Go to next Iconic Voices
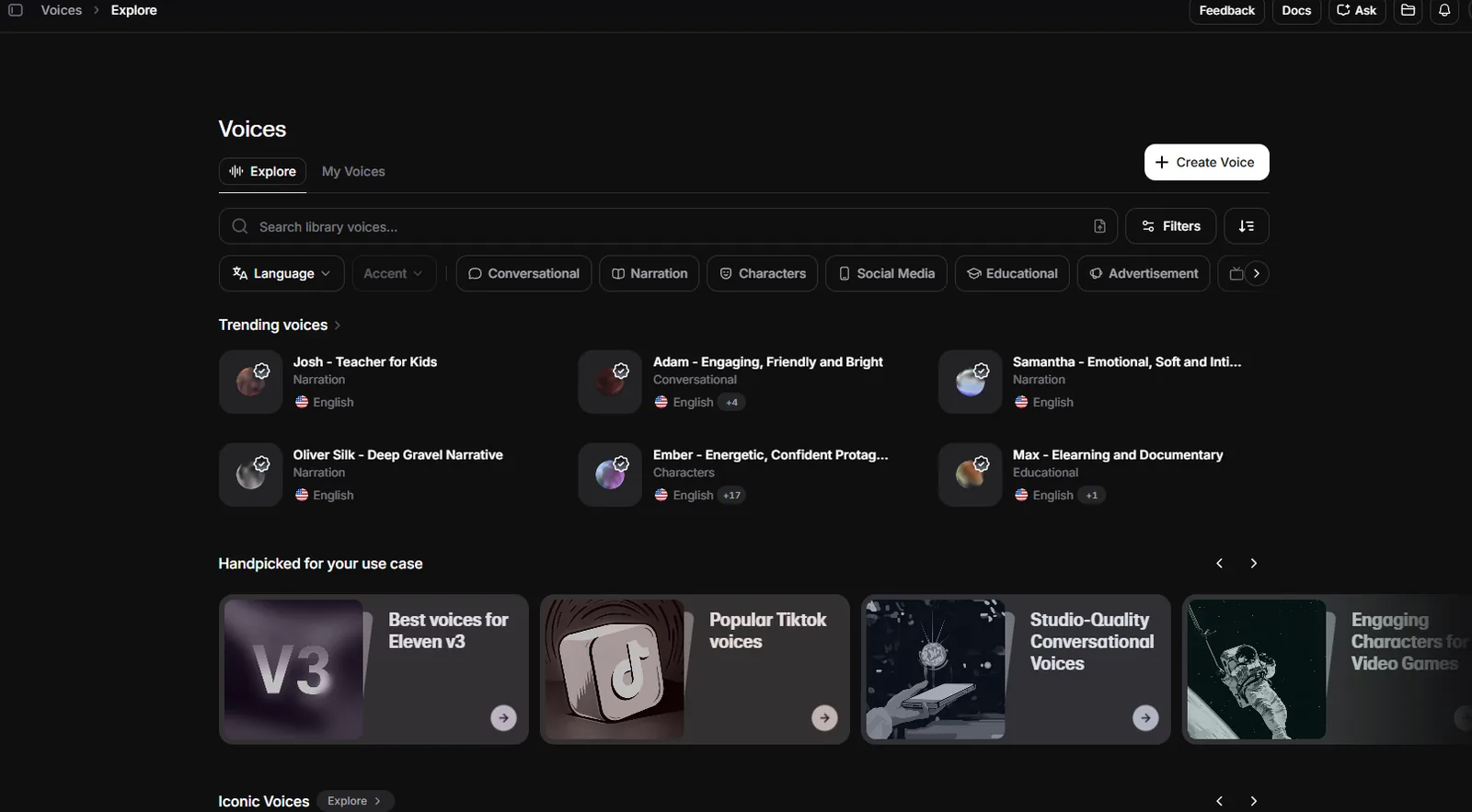Screen dimensions: 1472x812 click(1253, 801)
